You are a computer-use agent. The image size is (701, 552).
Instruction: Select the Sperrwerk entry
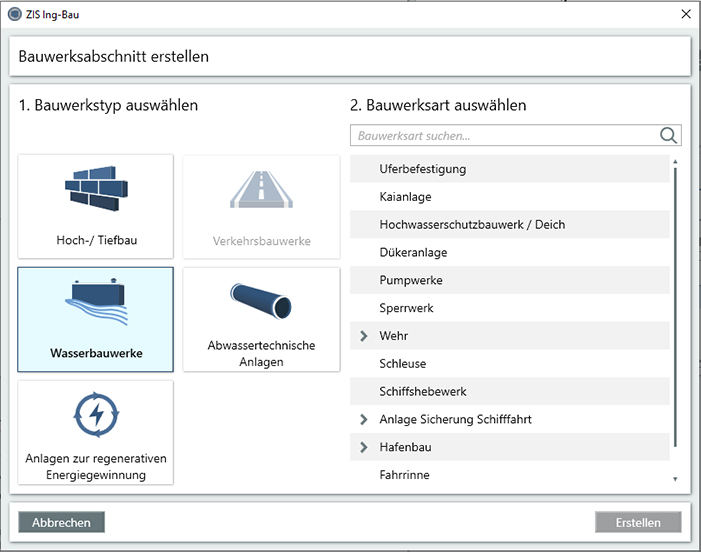510,308
